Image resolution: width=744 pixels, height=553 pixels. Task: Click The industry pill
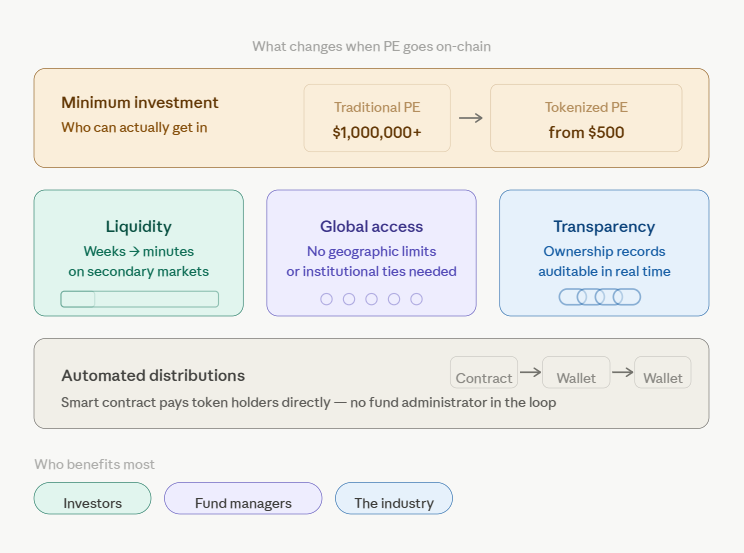click(394, 498)
